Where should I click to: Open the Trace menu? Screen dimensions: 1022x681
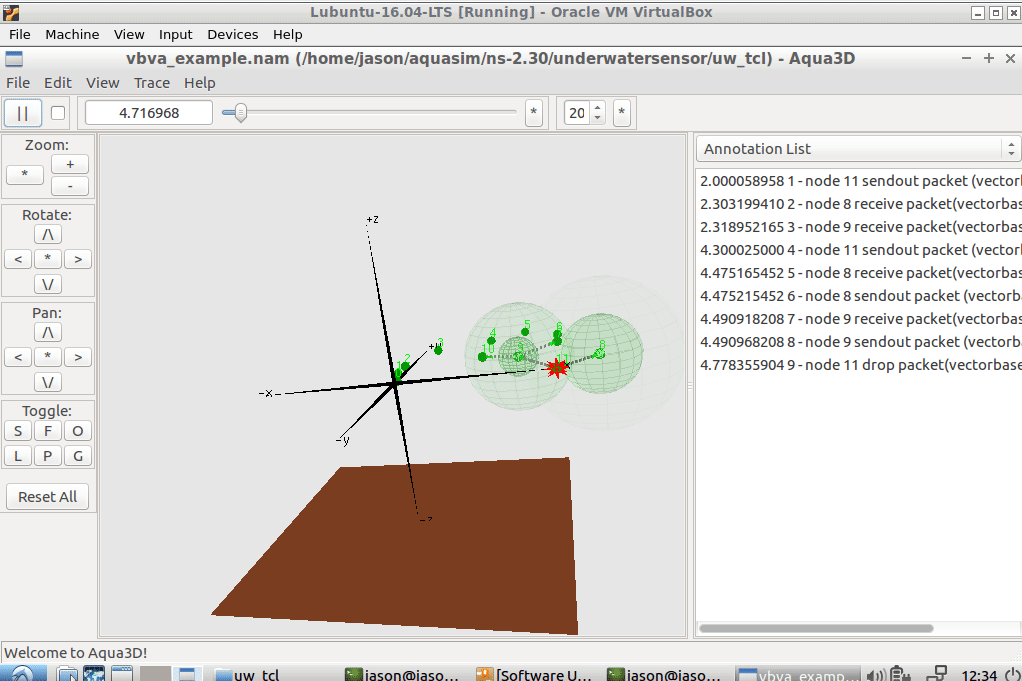(152, 83)
